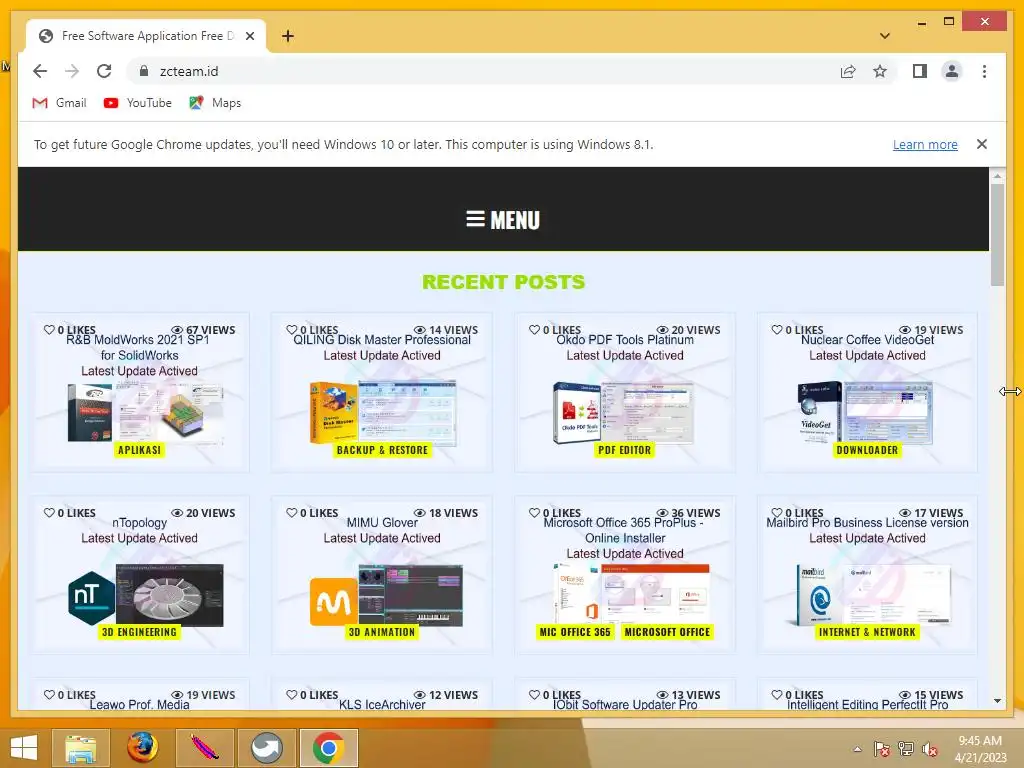The height and width of the screenshot is (768, 1024).
Task: Click the muted volume tray icon
Action: click(929, 749)
